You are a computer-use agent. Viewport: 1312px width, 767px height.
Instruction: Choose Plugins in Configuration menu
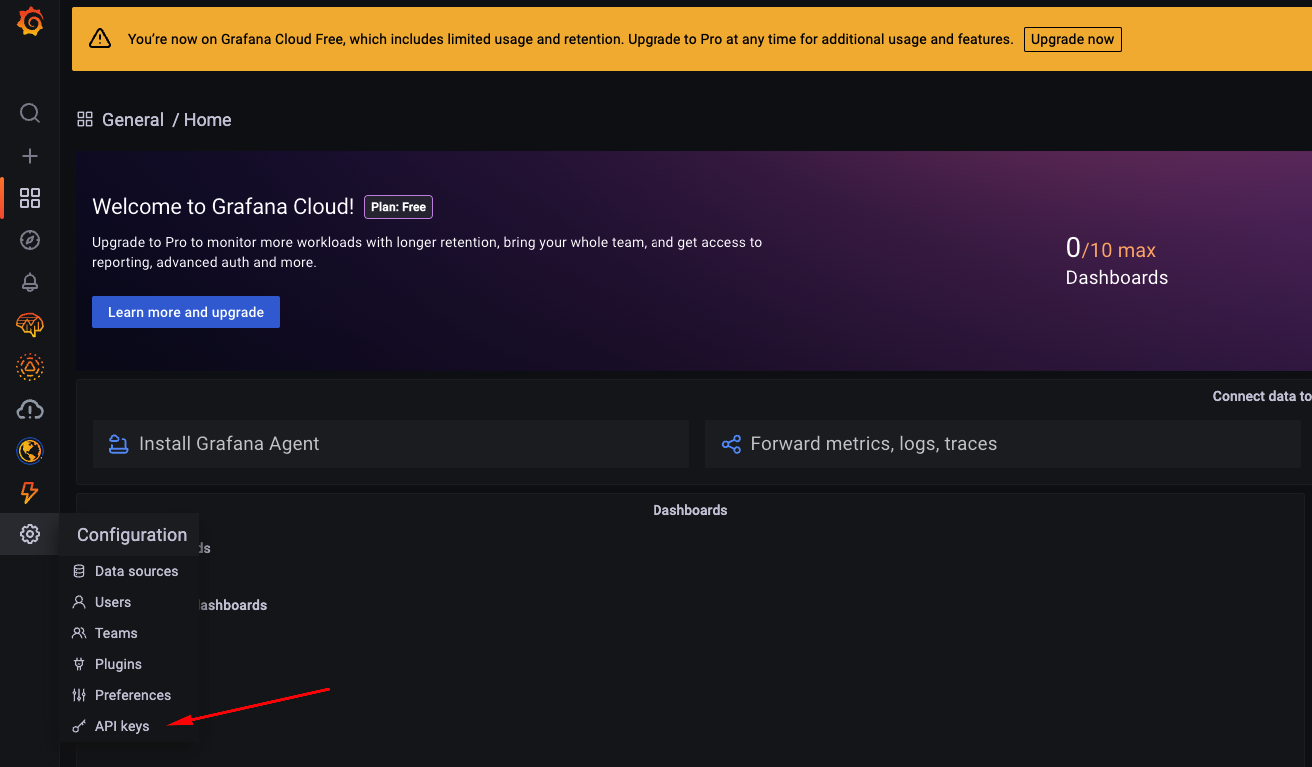click(127, 664)
